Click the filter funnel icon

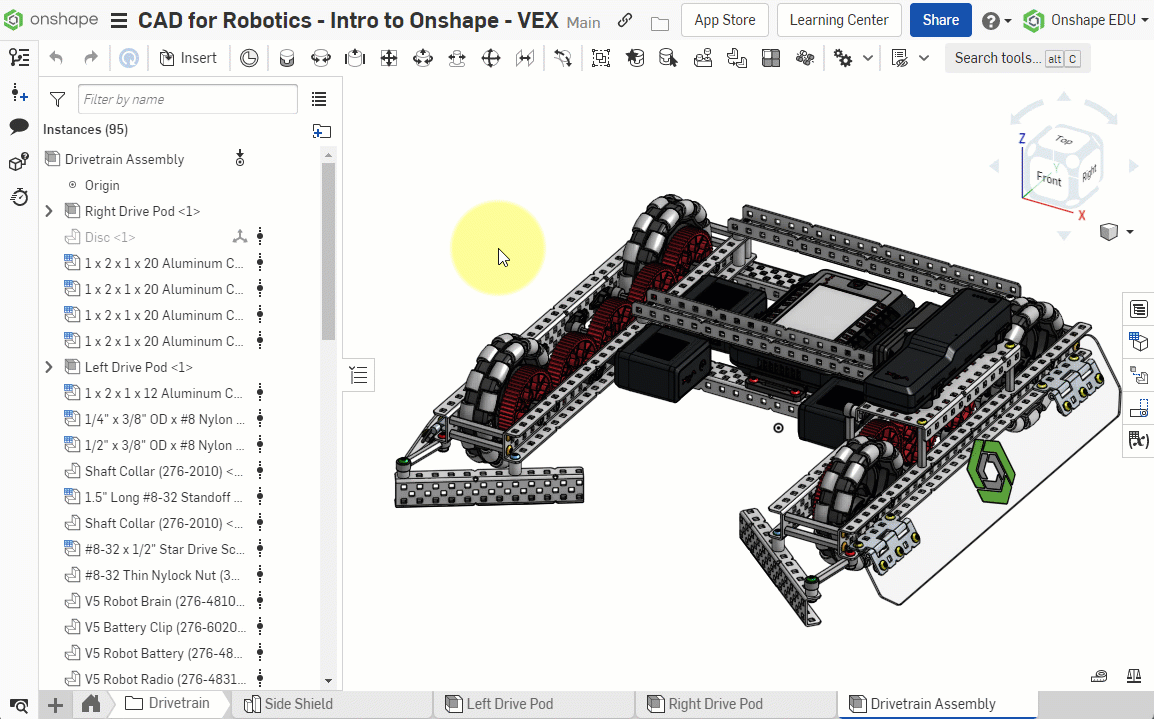pos(58,99)
